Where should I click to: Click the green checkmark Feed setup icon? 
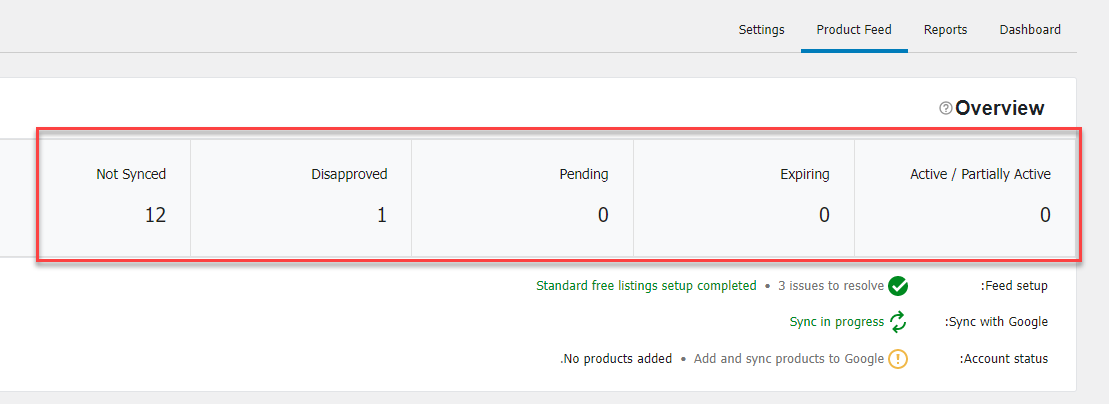898,286
